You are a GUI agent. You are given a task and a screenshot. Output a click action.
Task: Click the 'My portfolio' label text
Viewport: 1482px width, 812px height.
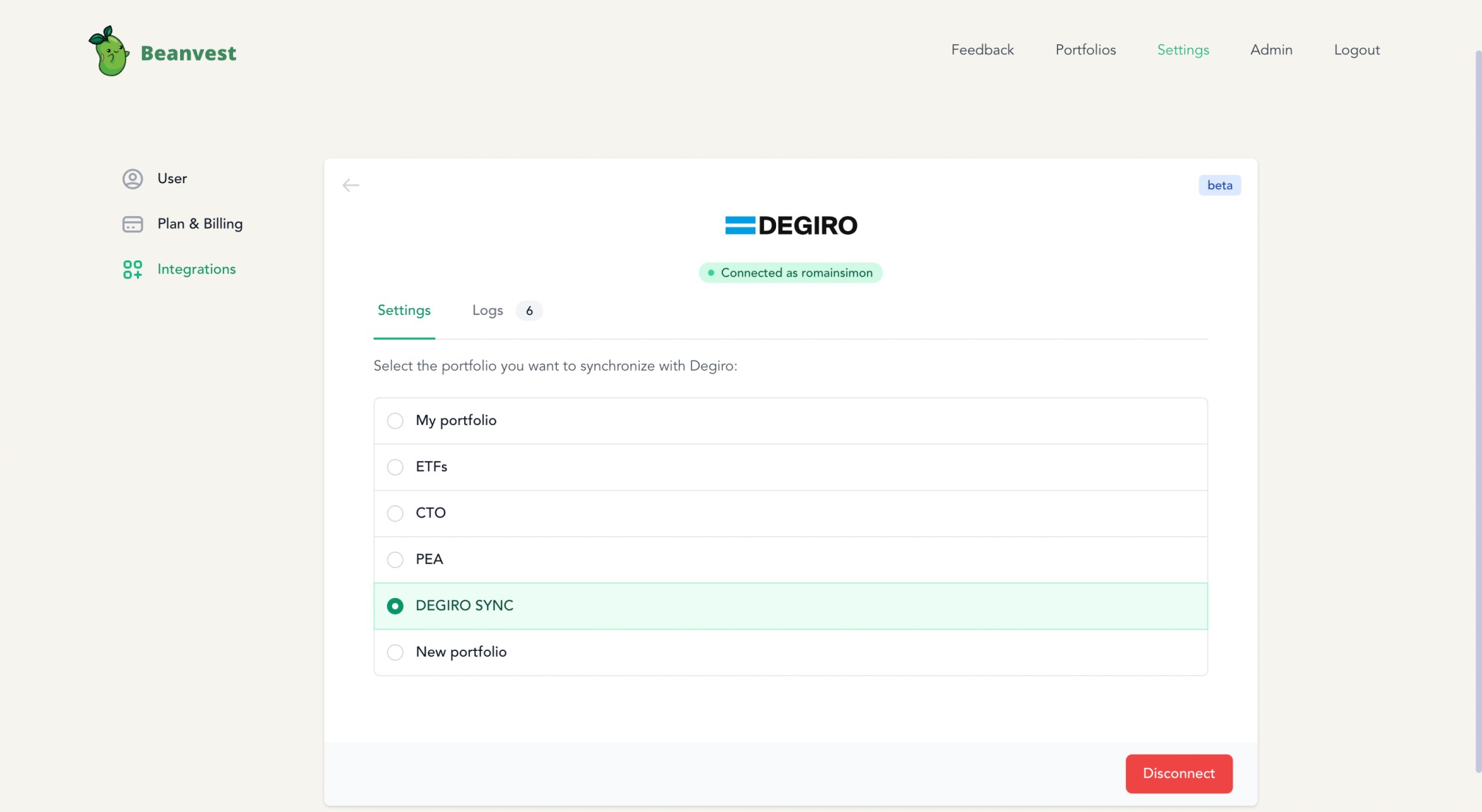pyautogui.click(x=456, y=421)
